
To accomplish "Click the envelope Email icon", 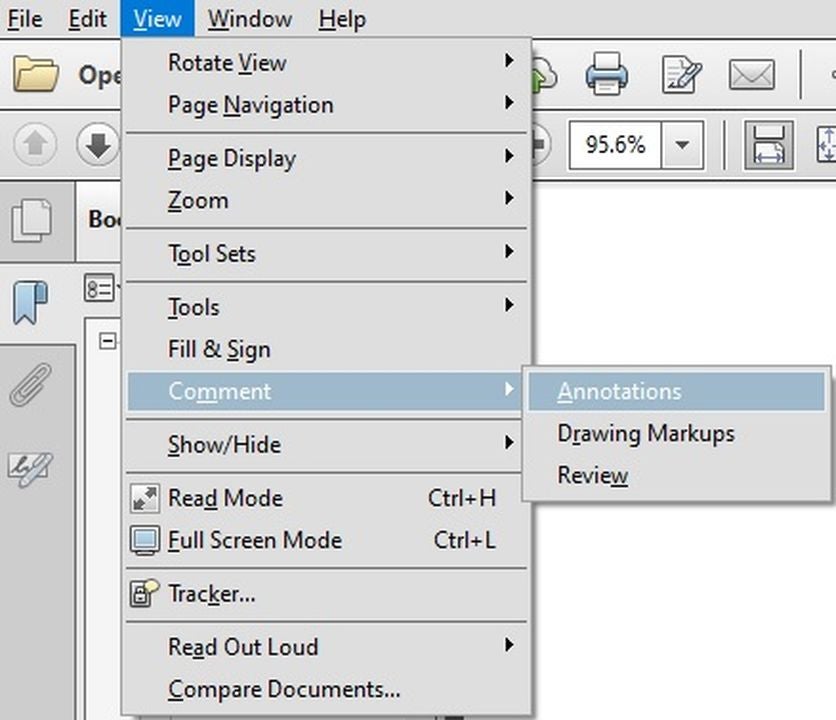I will click(x=751, y=75).
